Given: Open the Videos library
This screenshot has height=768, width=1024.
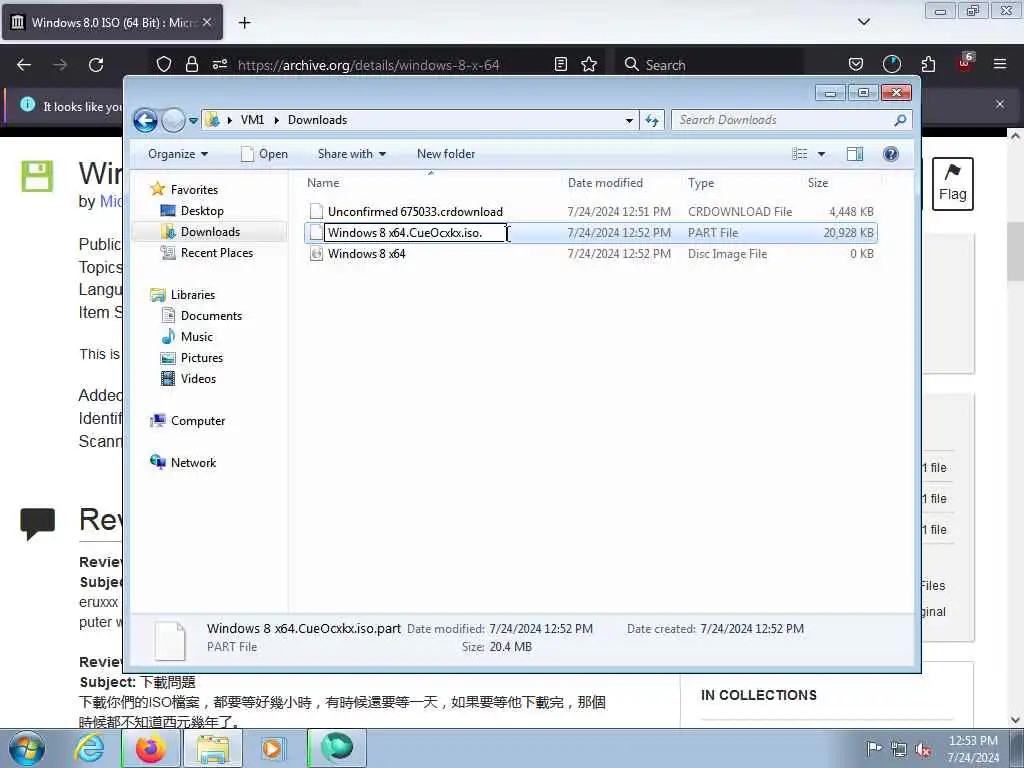Looking at the screenshot, I should tap(198, 379).
